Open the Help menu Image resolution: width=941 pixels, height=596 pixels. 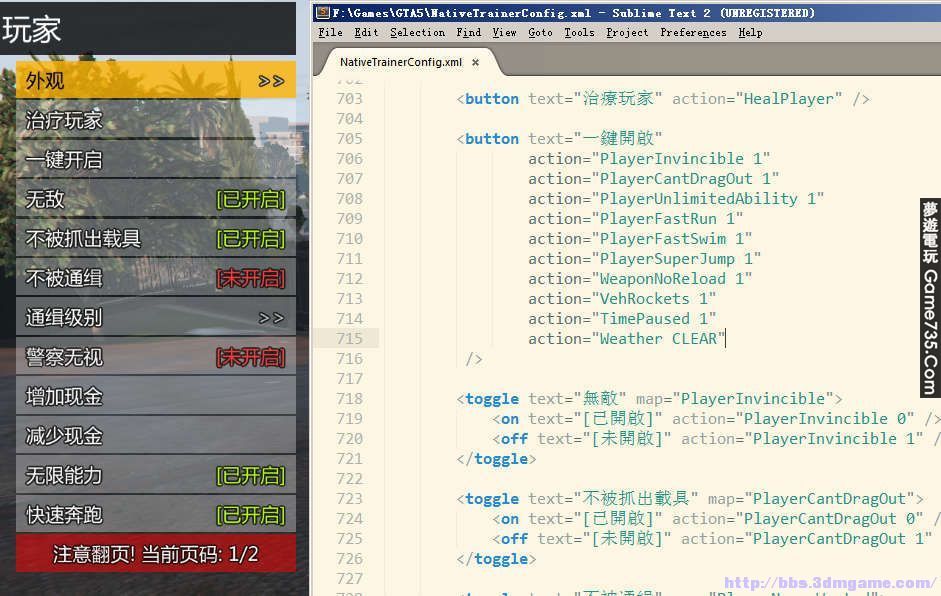coord(750,32)
